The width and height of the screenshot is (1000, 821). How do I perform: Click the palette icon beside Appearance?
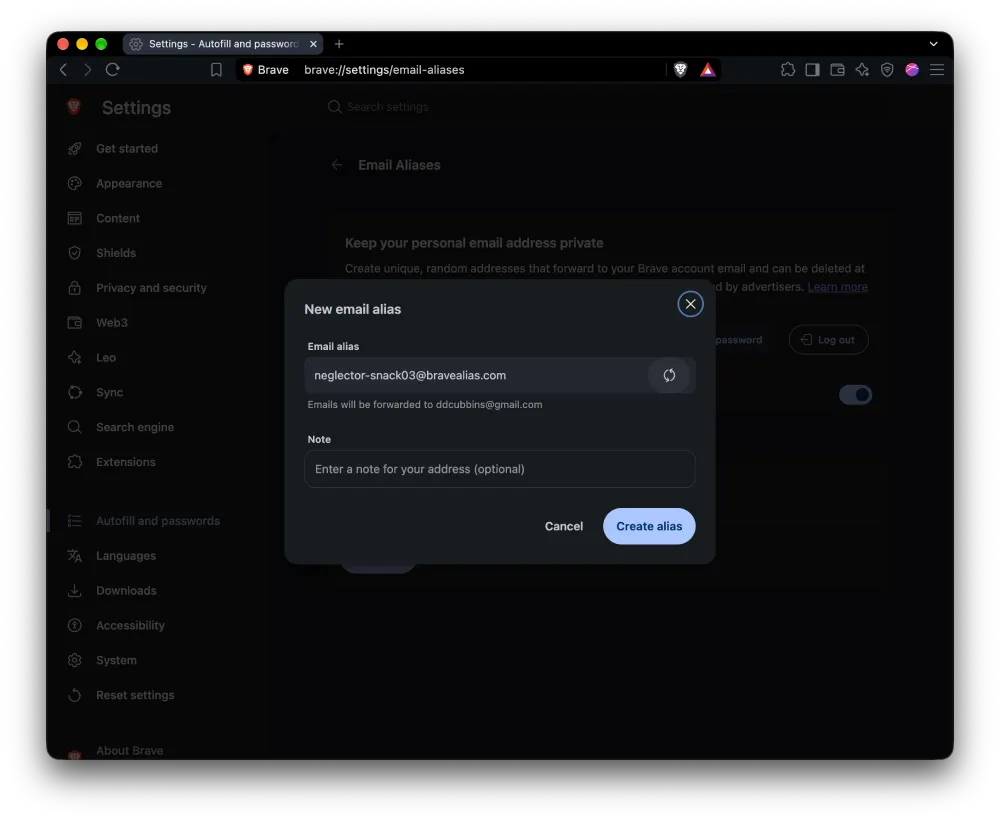[x=75, y=184]
